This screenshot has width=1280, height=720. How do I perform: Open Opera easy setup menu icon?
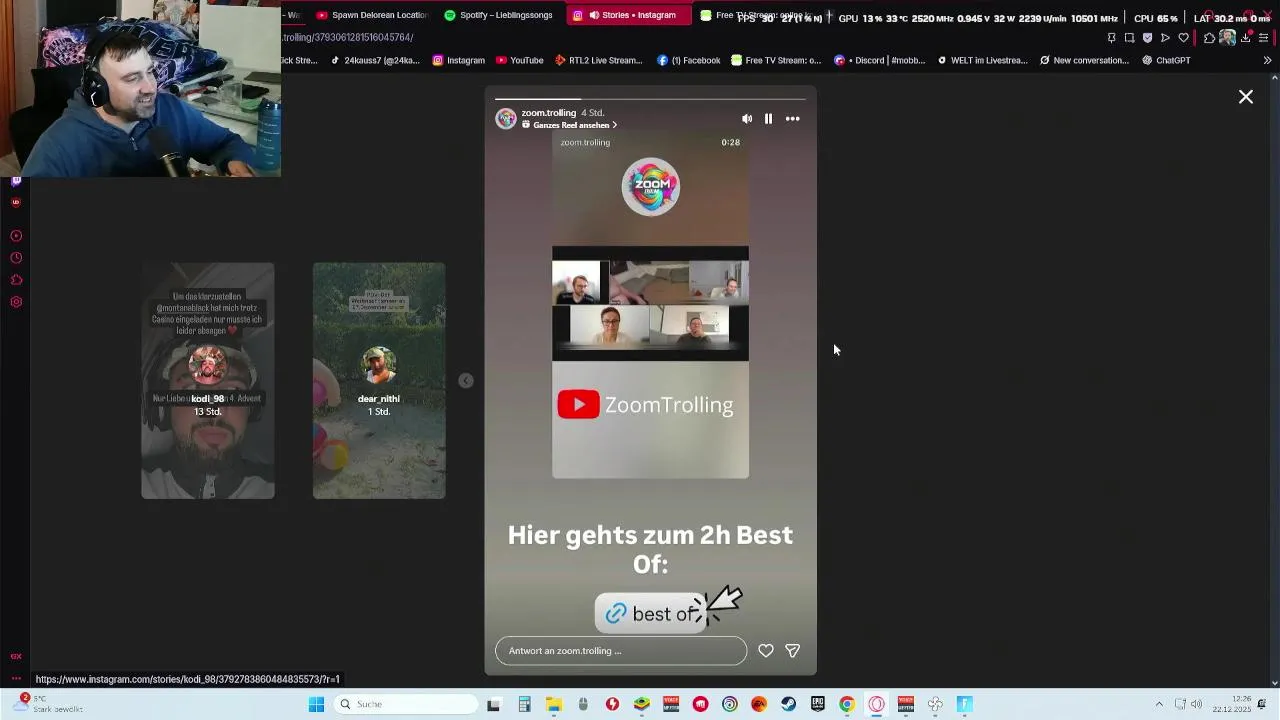click(x=1265, y=38)
